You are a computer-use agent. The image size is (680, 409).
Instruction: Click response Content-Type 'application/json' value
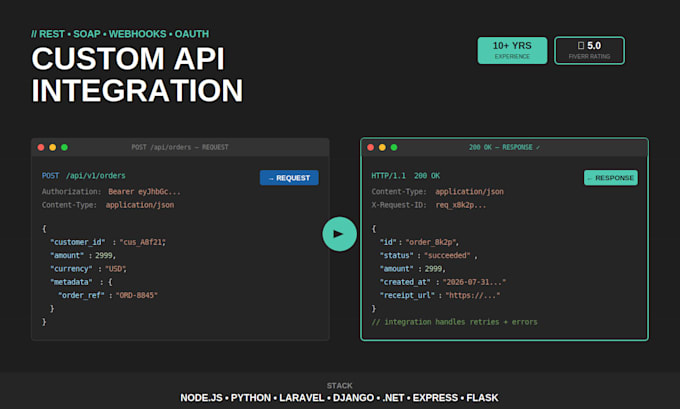469,192
